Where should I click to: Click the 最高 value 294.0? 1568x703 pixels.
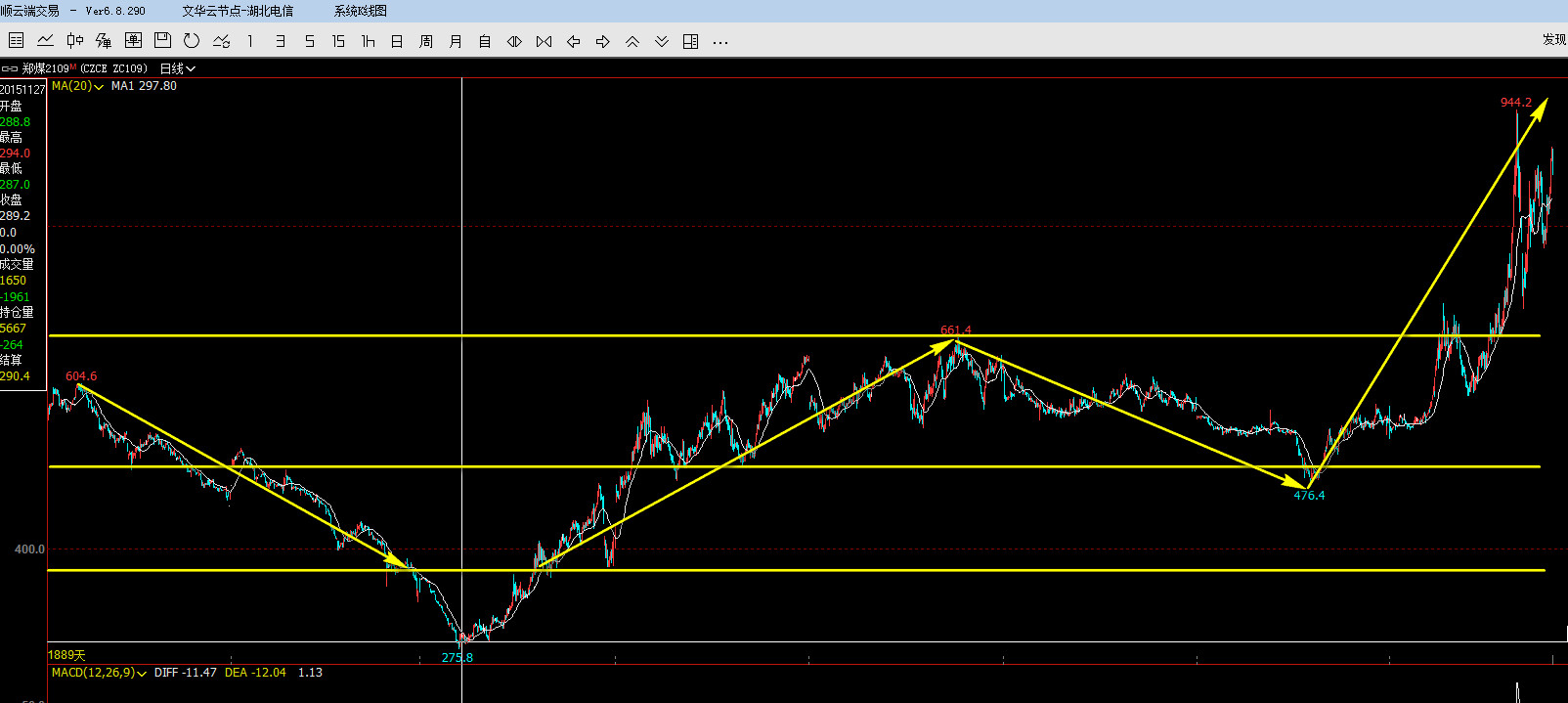pos(15,154)
